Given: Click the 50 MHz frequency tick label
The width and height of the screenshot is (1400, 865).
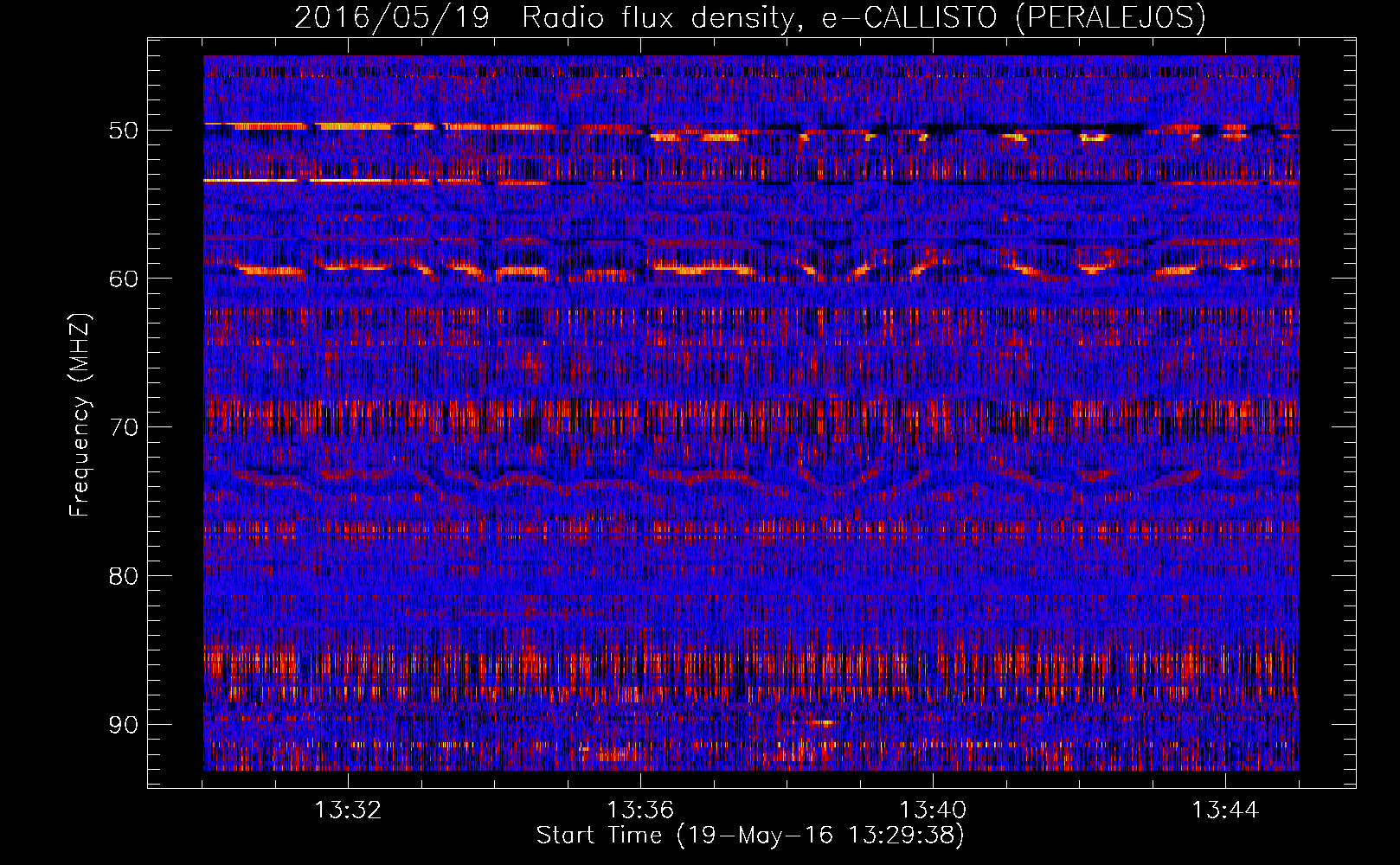Looking at the screenshot, I should (123, 131).
